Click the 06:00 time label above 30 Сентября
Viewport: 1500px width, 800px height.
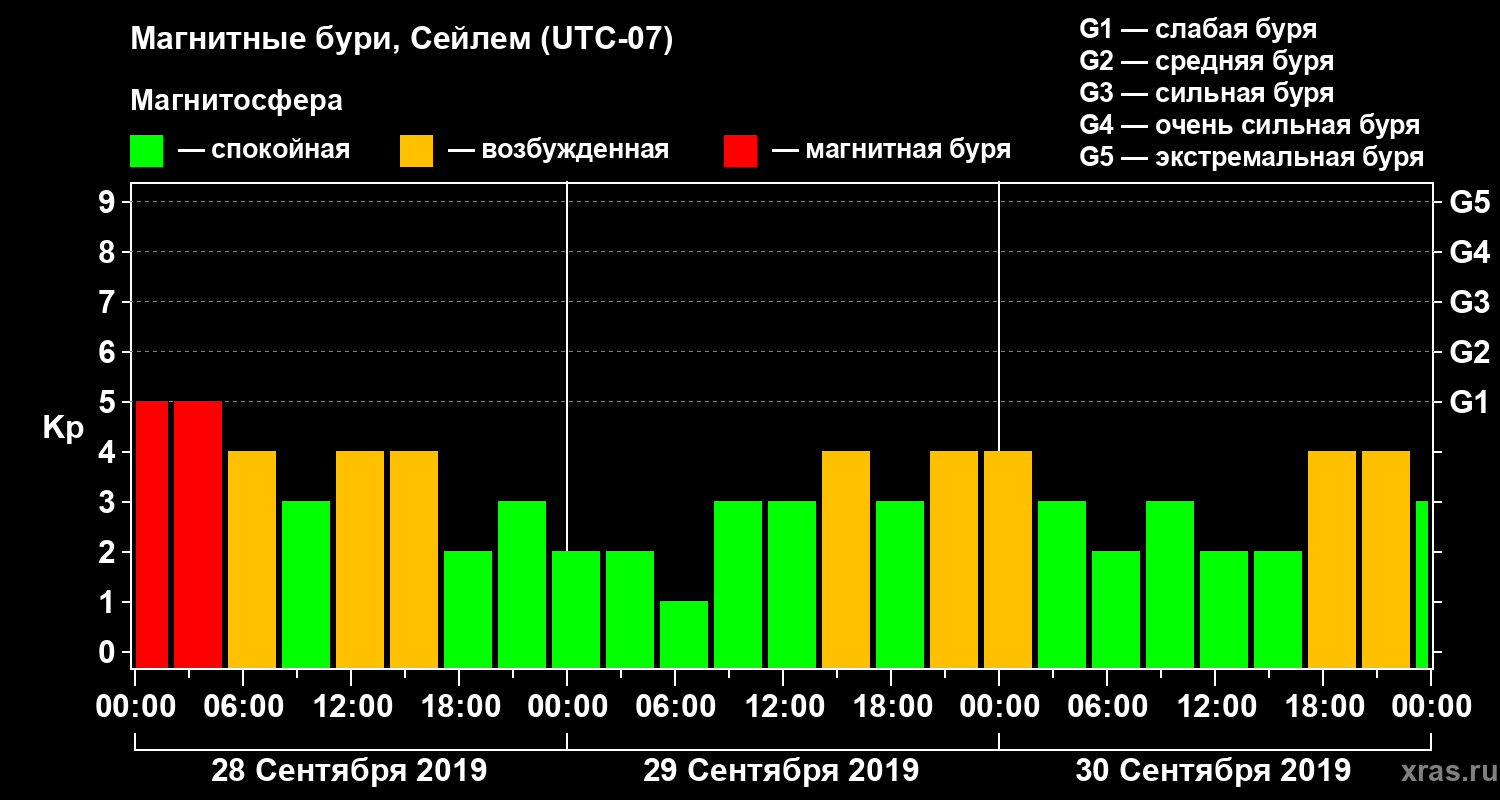tap(1107, 707)
